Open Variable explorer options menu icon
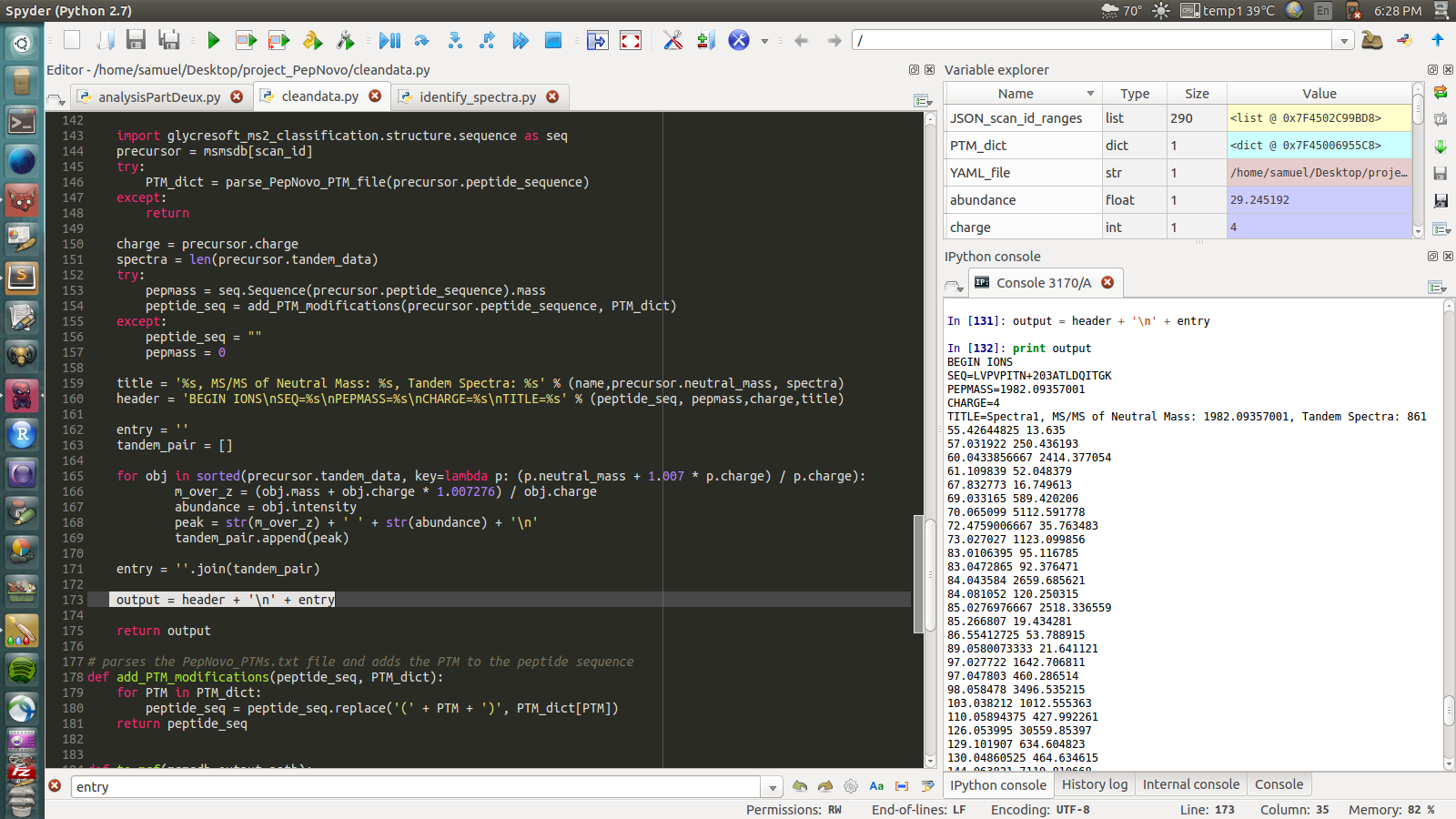1456x819 pixels. point(1441,228)
